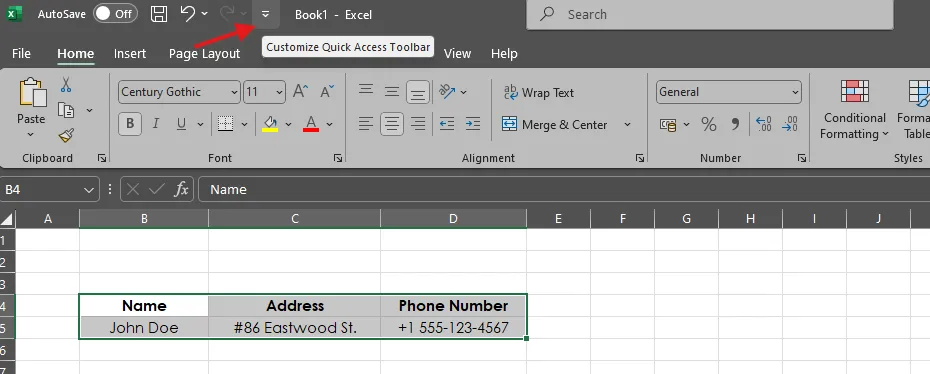Open the Century Gothic font dropdown
This screenshot has height=374, width=930.
coord(179,92)
